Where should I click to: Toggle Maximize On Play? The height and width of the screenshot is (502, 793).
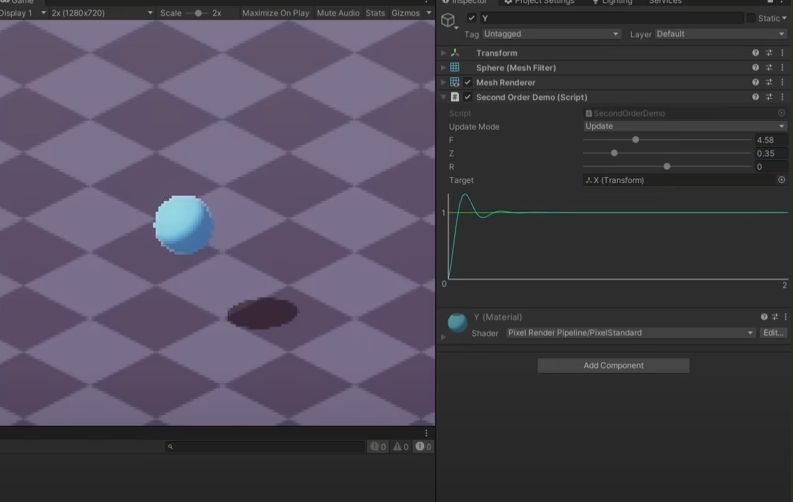click(275, 13)
